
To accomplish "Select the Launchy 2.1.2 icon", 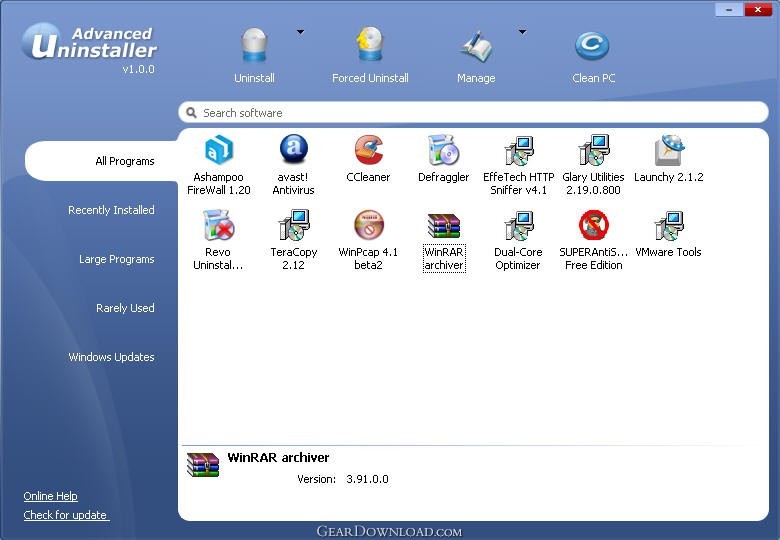I will point(669,150).
